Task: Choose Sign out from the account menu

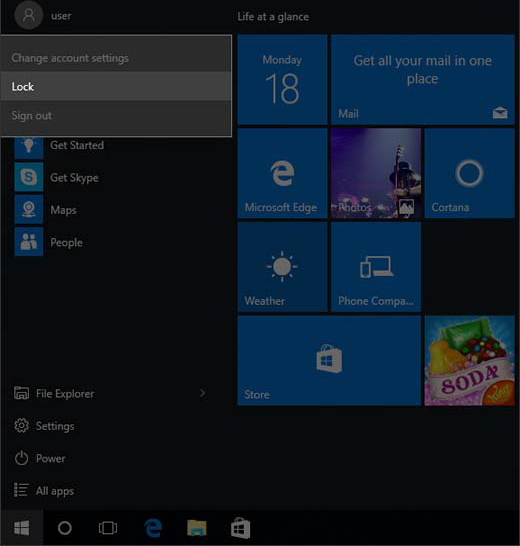Action: click(116, 115)
